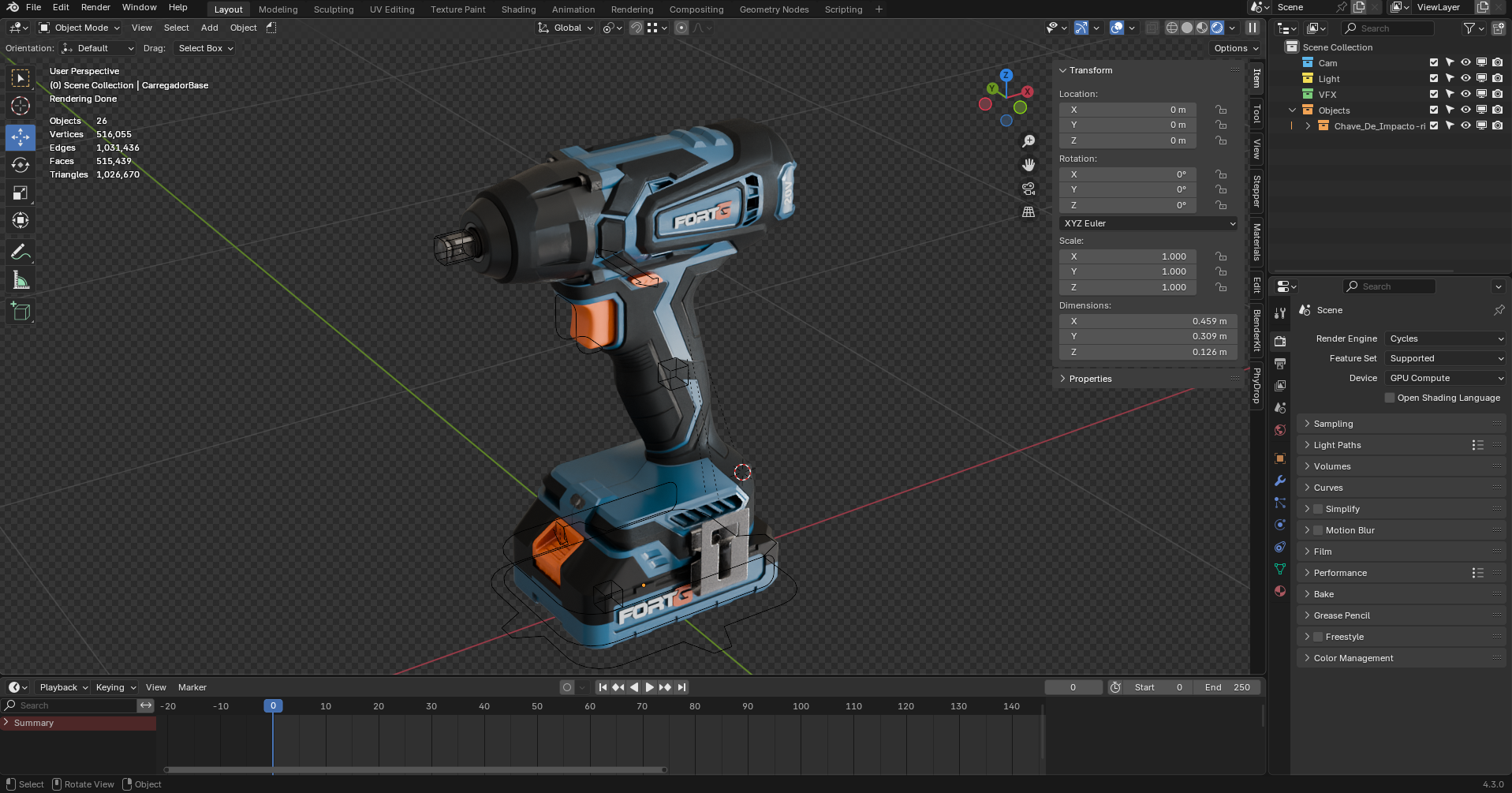Enable the Motion Blur checkbox
The image size is (1512, 793).
tap(1318, 530)
